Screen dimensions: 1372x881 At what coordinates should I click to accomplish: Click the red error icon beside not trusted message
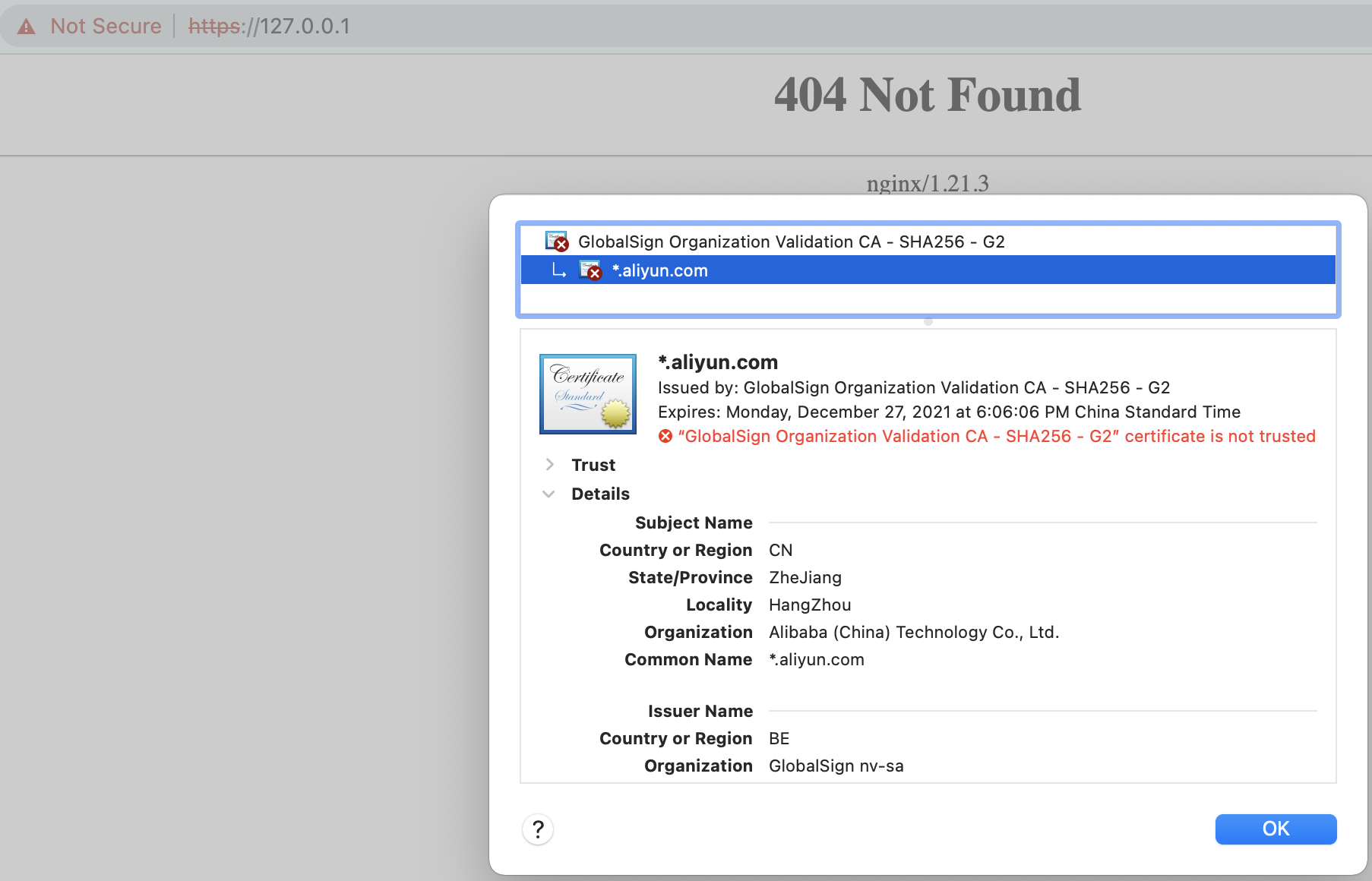click(x=665, y=436)
